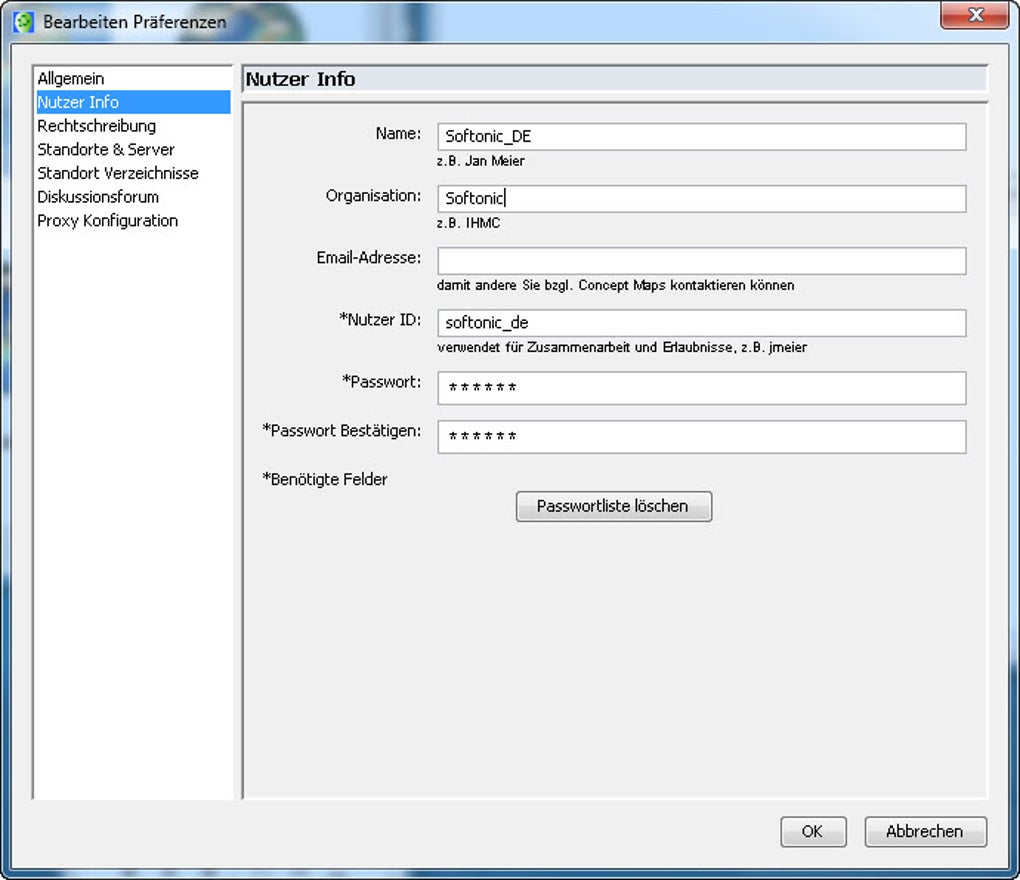Click the Passwort field

click(x=701, y=388)
